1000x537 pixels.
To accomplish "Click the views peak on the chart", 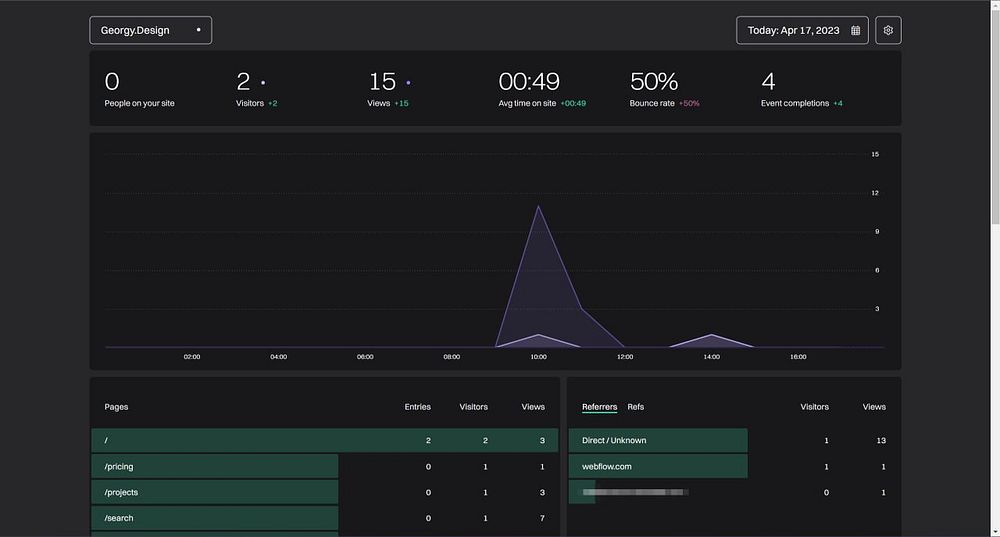I will 539,206.
